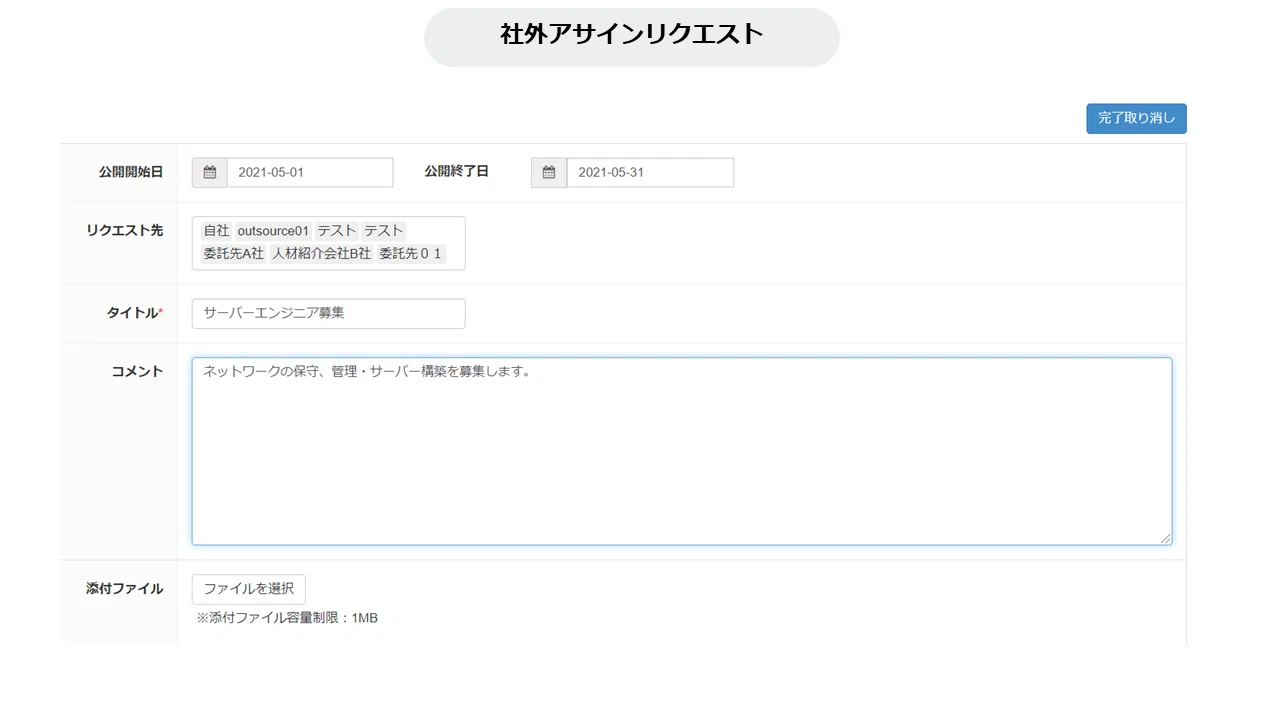This screenshot has width=1280, height=720.
Task: Open calendar icon for 公開開始日
Action: (x=210, y=172)
